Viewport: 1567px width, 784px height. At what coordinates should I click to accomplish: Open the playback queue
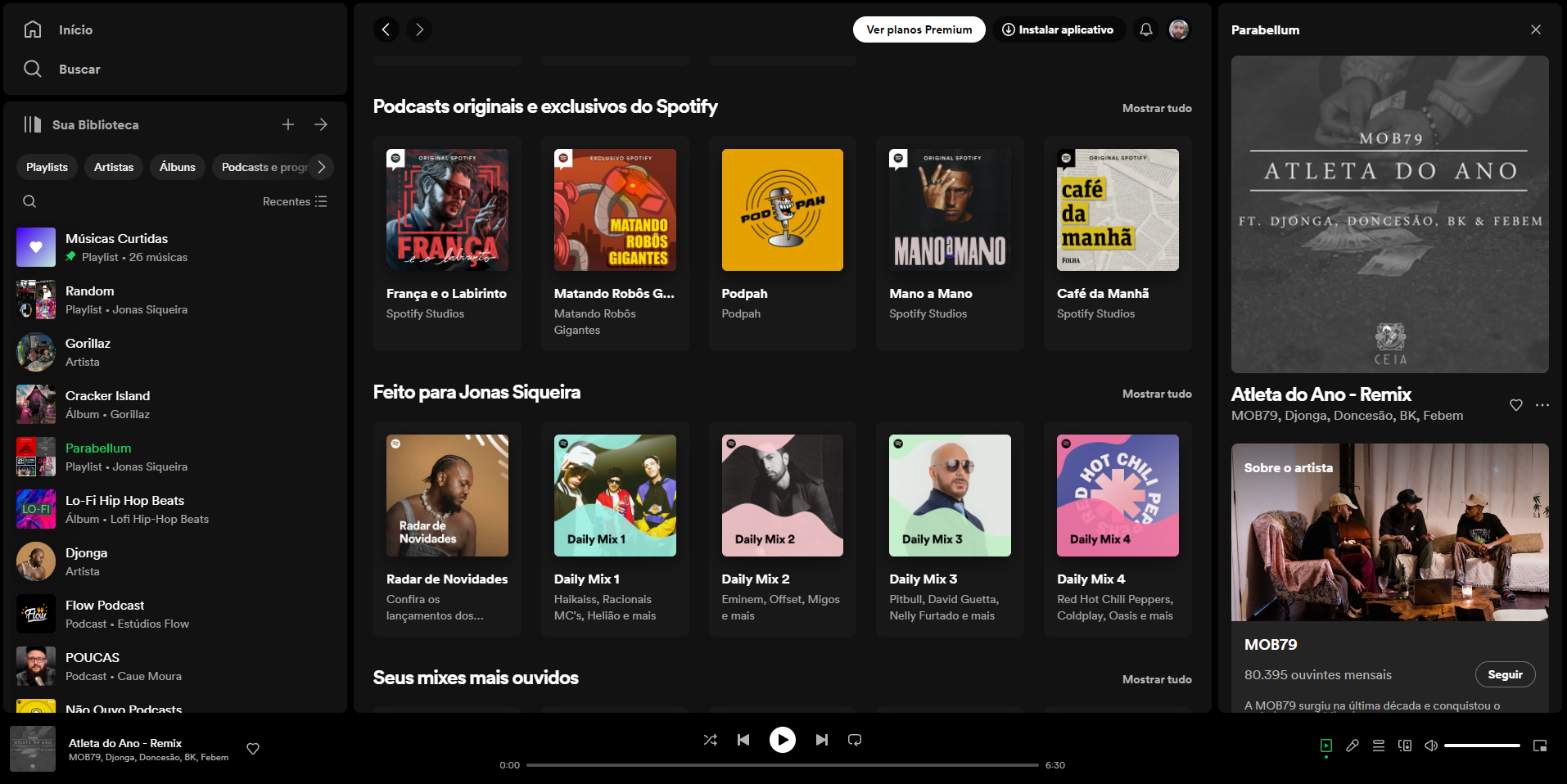(1379, 746)
